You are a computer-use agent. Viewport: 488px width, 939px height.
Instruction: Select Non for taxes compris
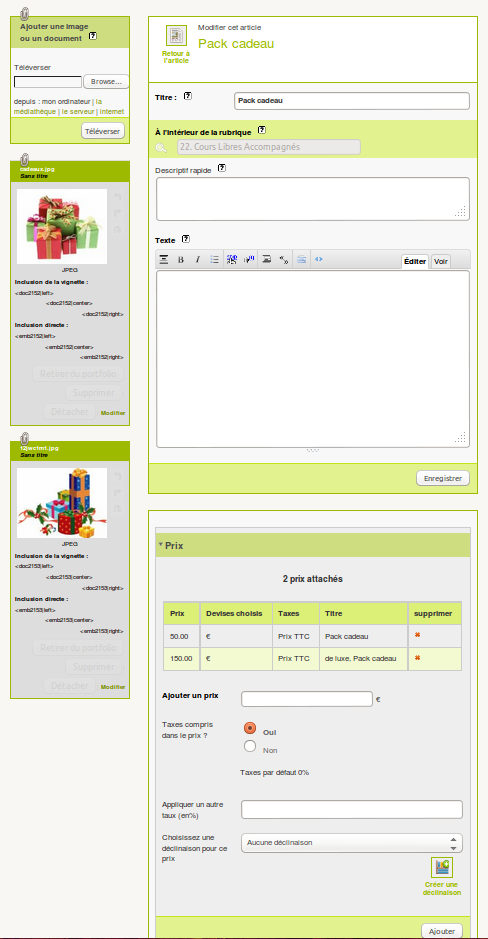[250, 746]
